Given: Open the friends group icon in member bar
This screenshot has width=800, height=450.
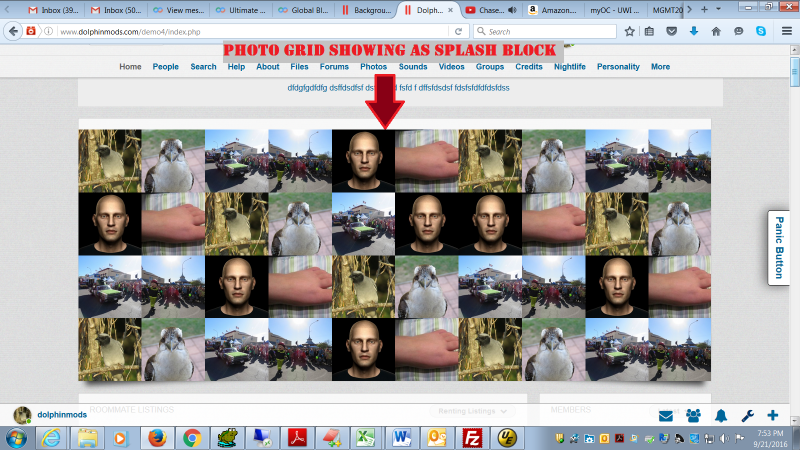Looking at the screenshot, I should point(693,416).
